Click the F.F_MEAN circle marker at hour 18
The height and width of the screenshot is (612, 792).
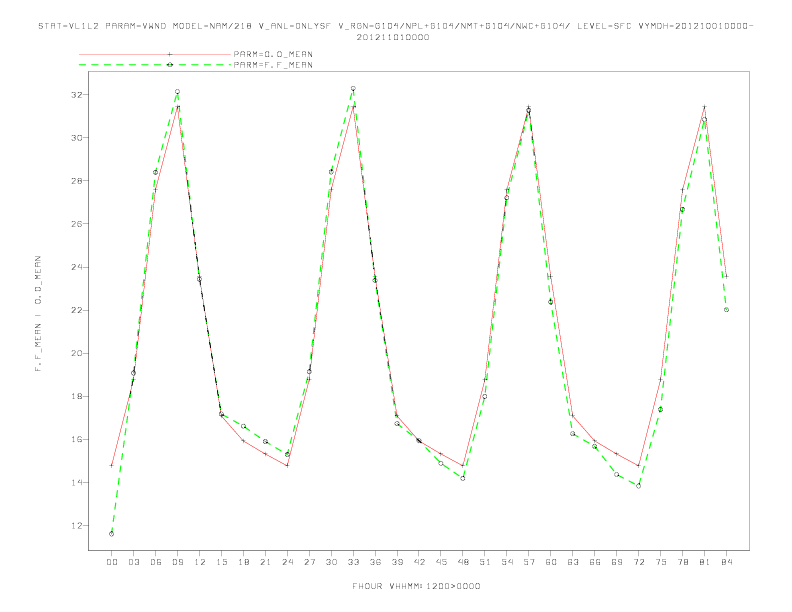[x=243, y=426]
